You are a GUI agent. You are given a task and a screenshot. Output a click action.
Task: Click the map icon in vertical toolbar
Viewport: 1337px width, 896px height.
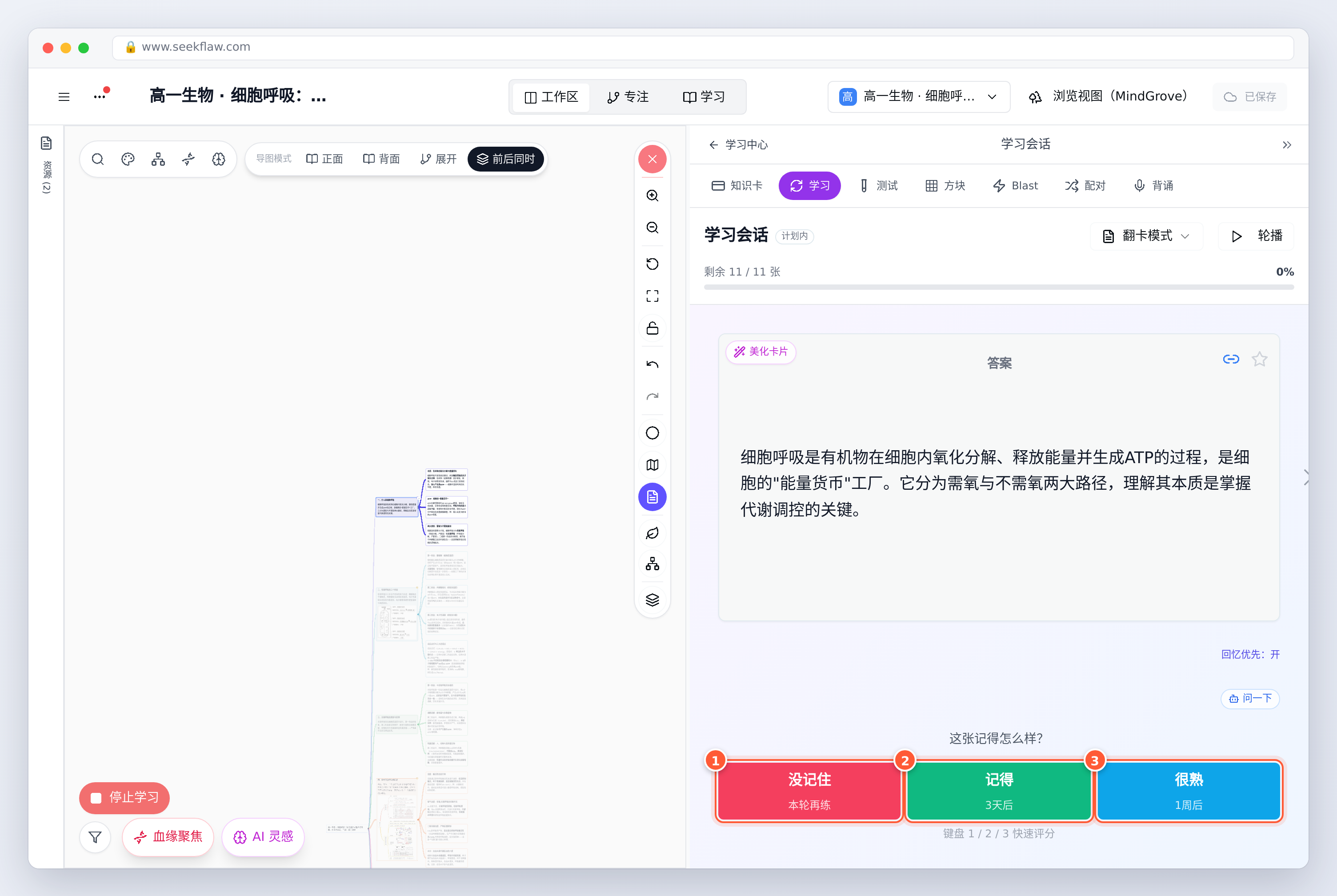click(x=652, y=464)
